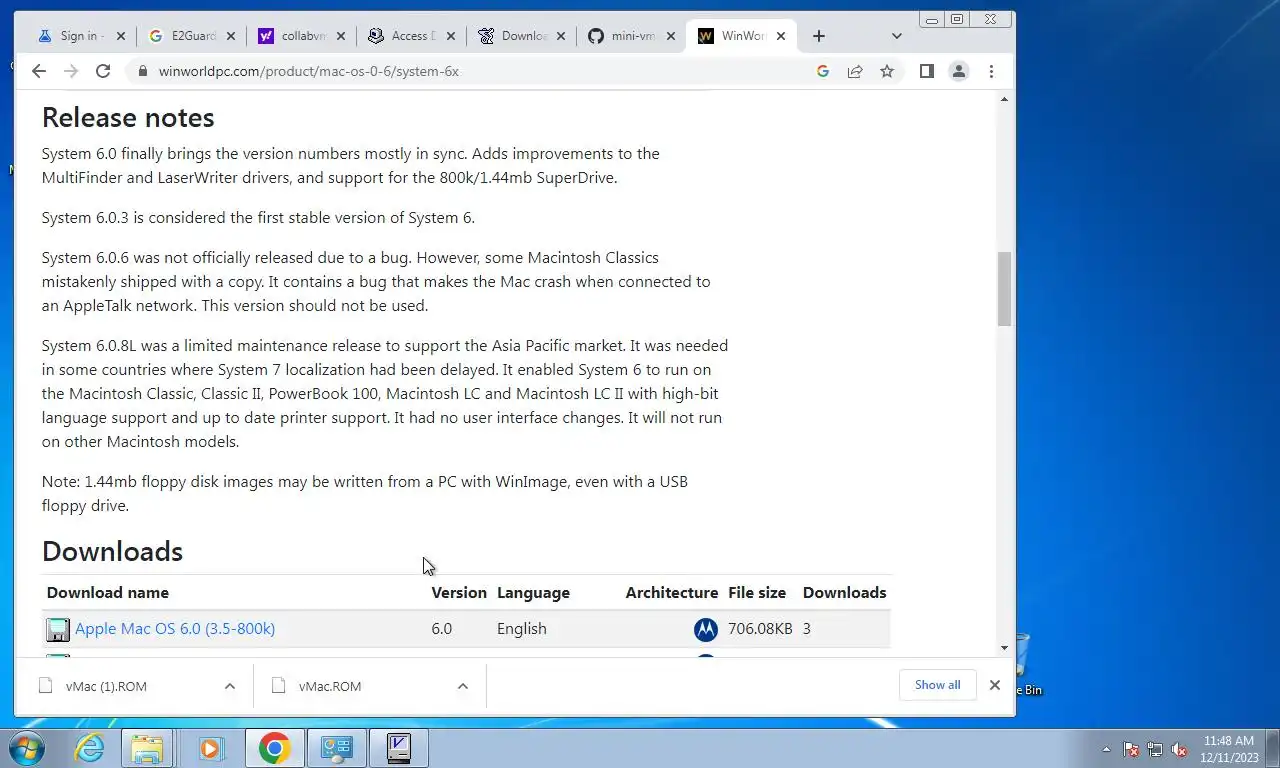This screenshot has width=1280, height=768.
Task: Click the muted volume tray icon
Action: (x=1179, y=749)
